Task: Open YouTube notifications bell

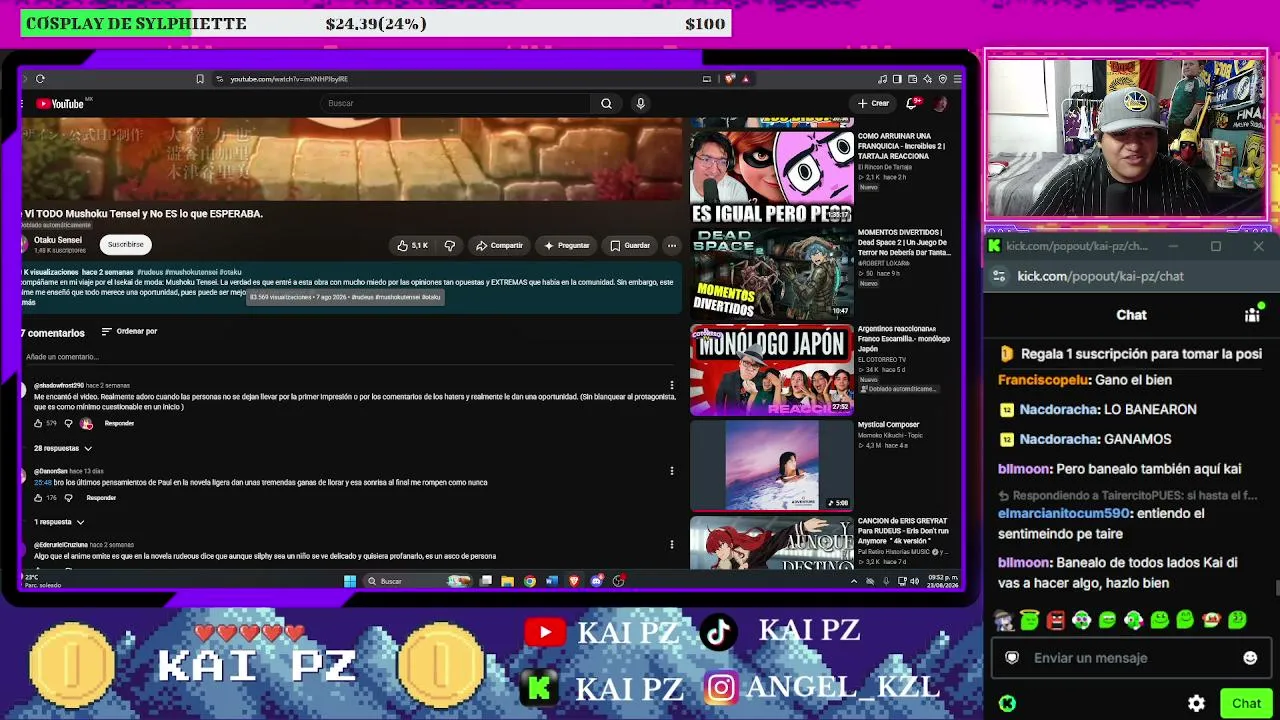Action: tap(913, 103)
